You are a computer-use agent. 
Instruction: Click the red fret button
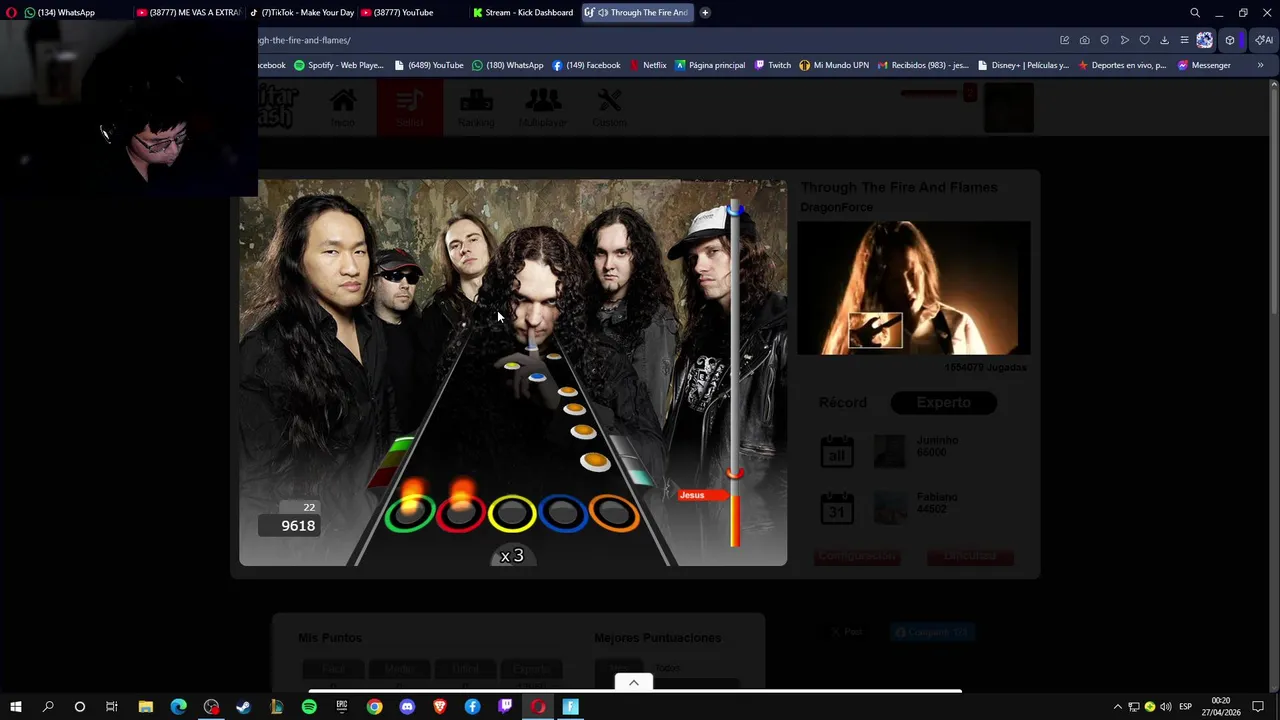click(x=460, y=514)
